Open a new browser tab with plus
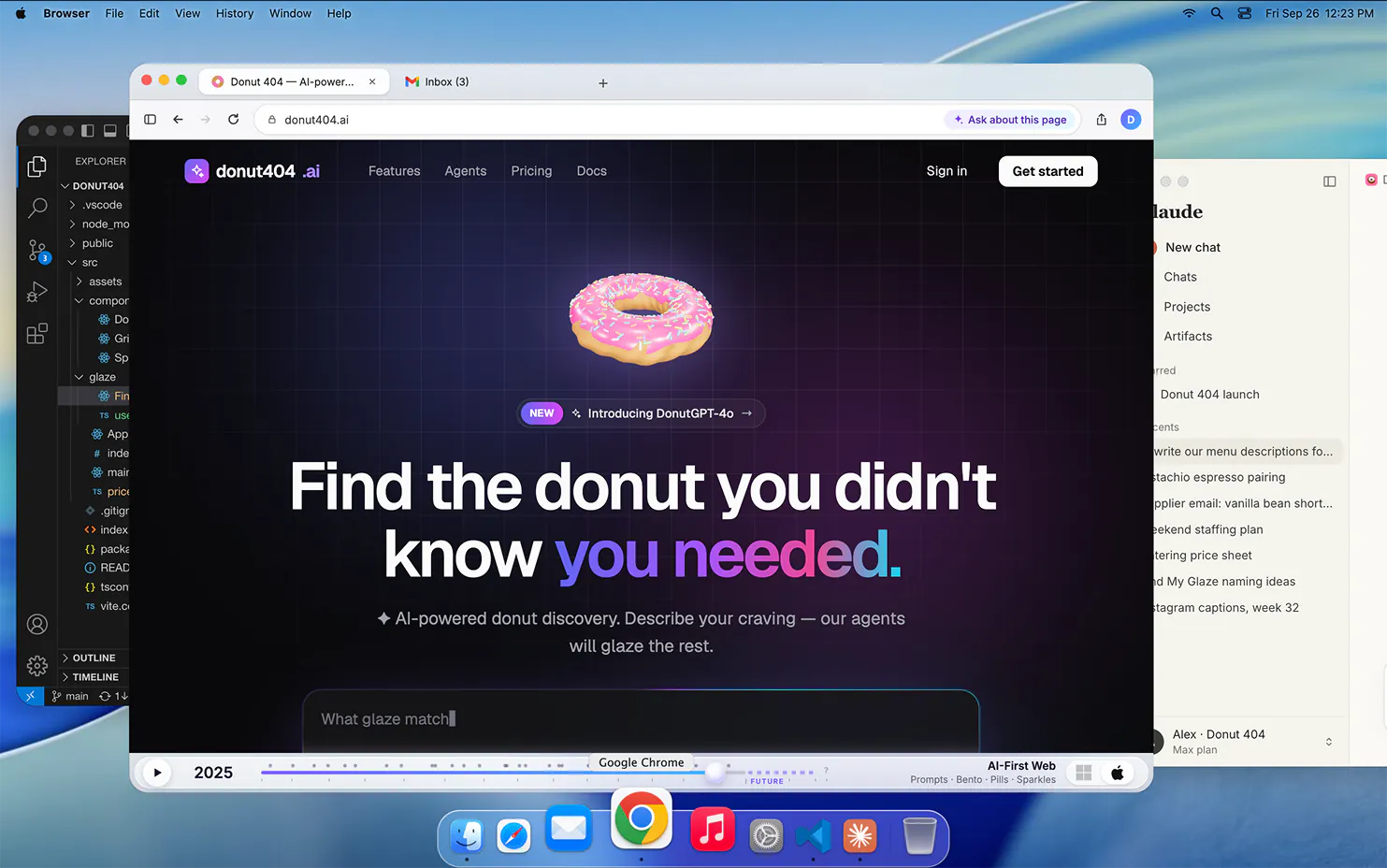Viewport: 1387px width, 868px height. tap(603, 83)
